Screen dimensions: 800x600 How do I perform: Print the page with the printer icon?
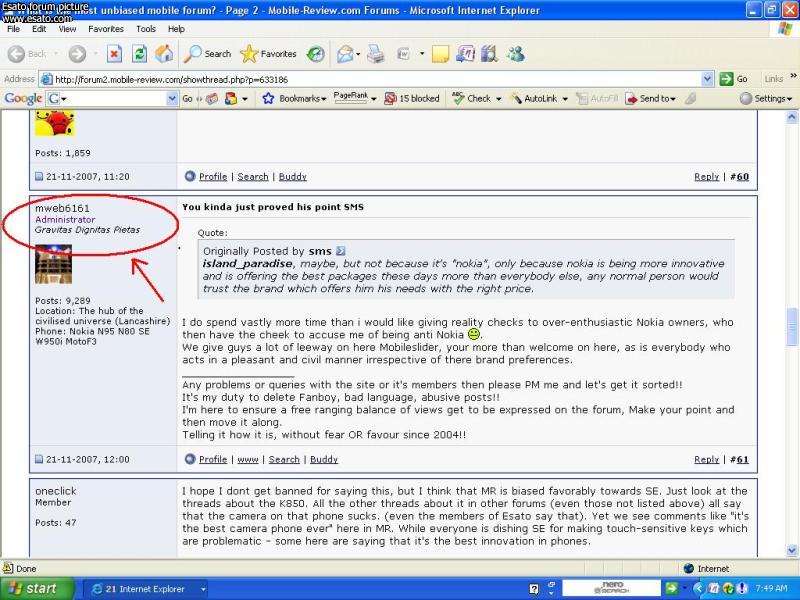click(x=376, y=54)
